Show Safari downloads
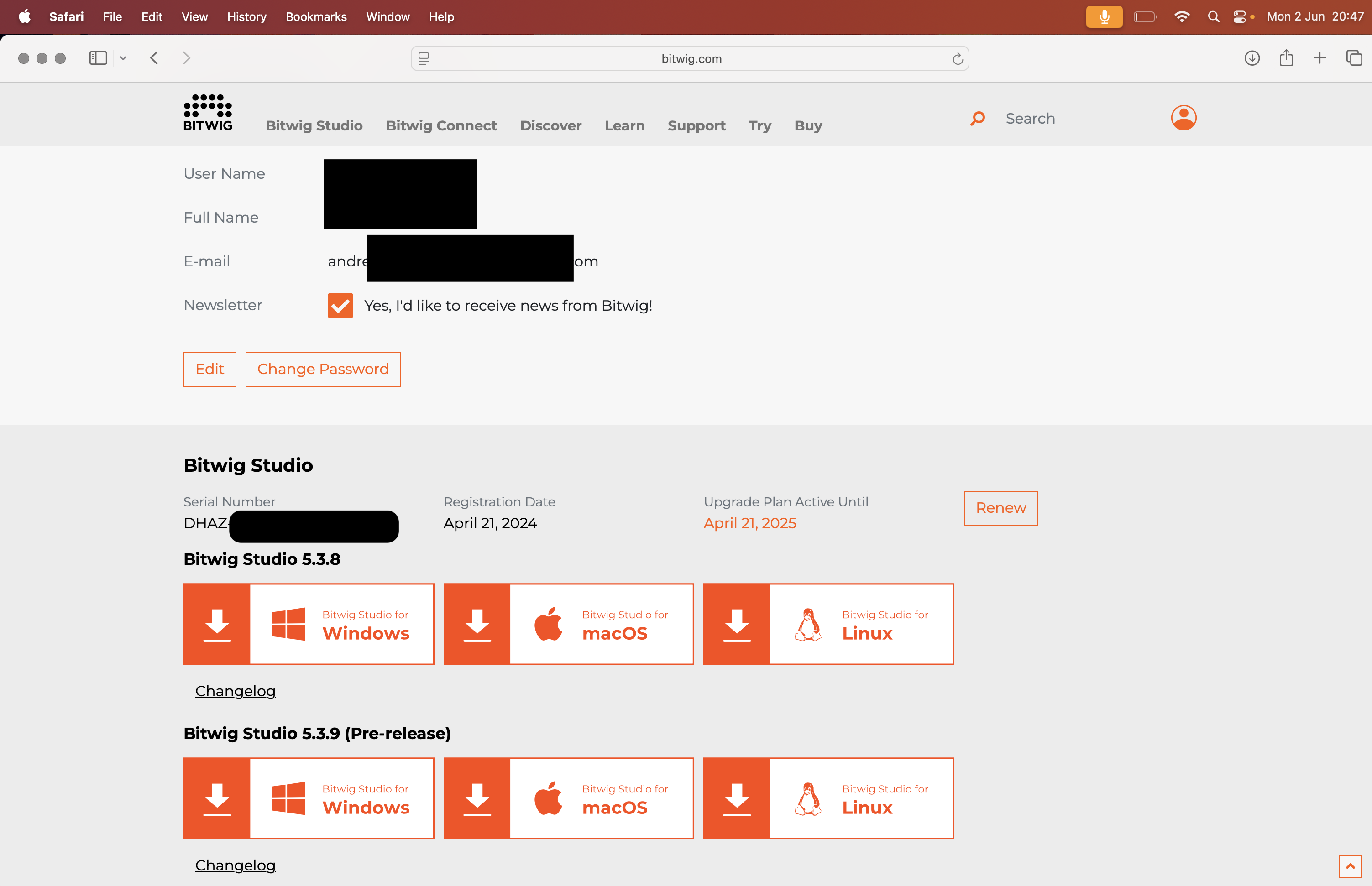This screenshot has width=1372, height=886. coord(1252,58)
